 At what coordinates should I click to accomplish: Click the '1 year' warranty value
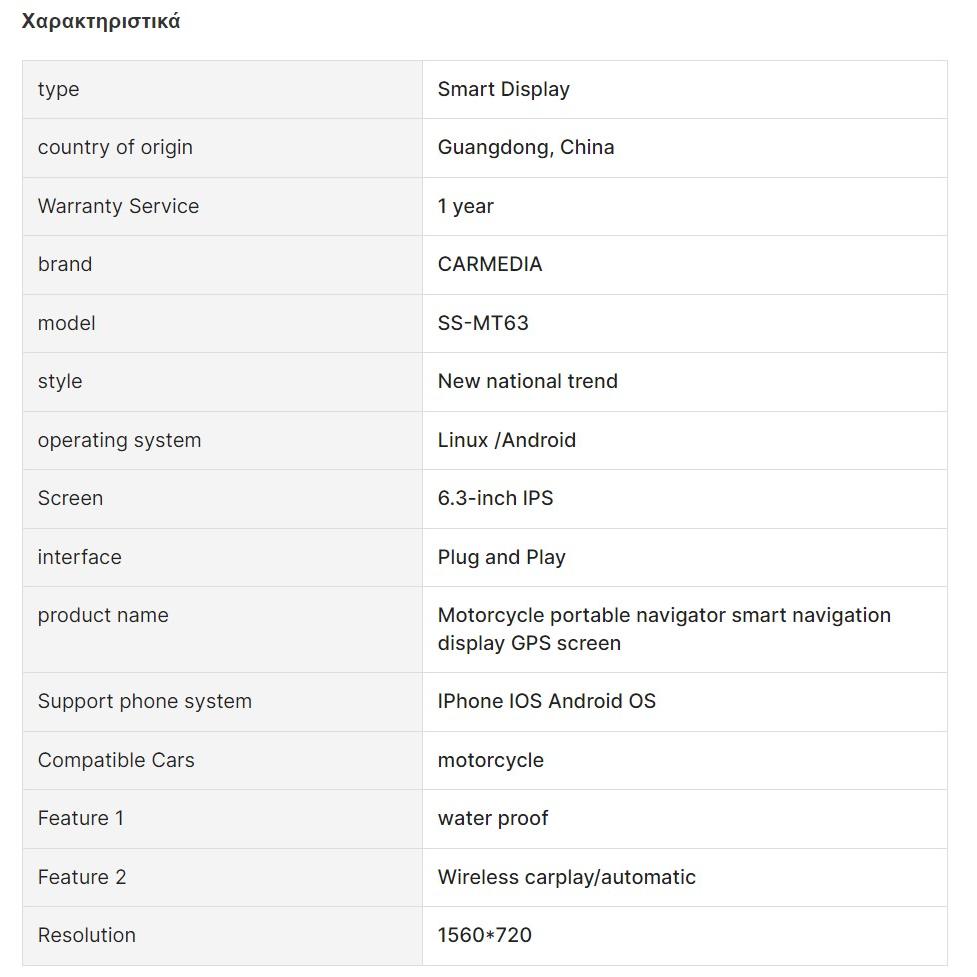pyautogui.click(x=465, y=206)
